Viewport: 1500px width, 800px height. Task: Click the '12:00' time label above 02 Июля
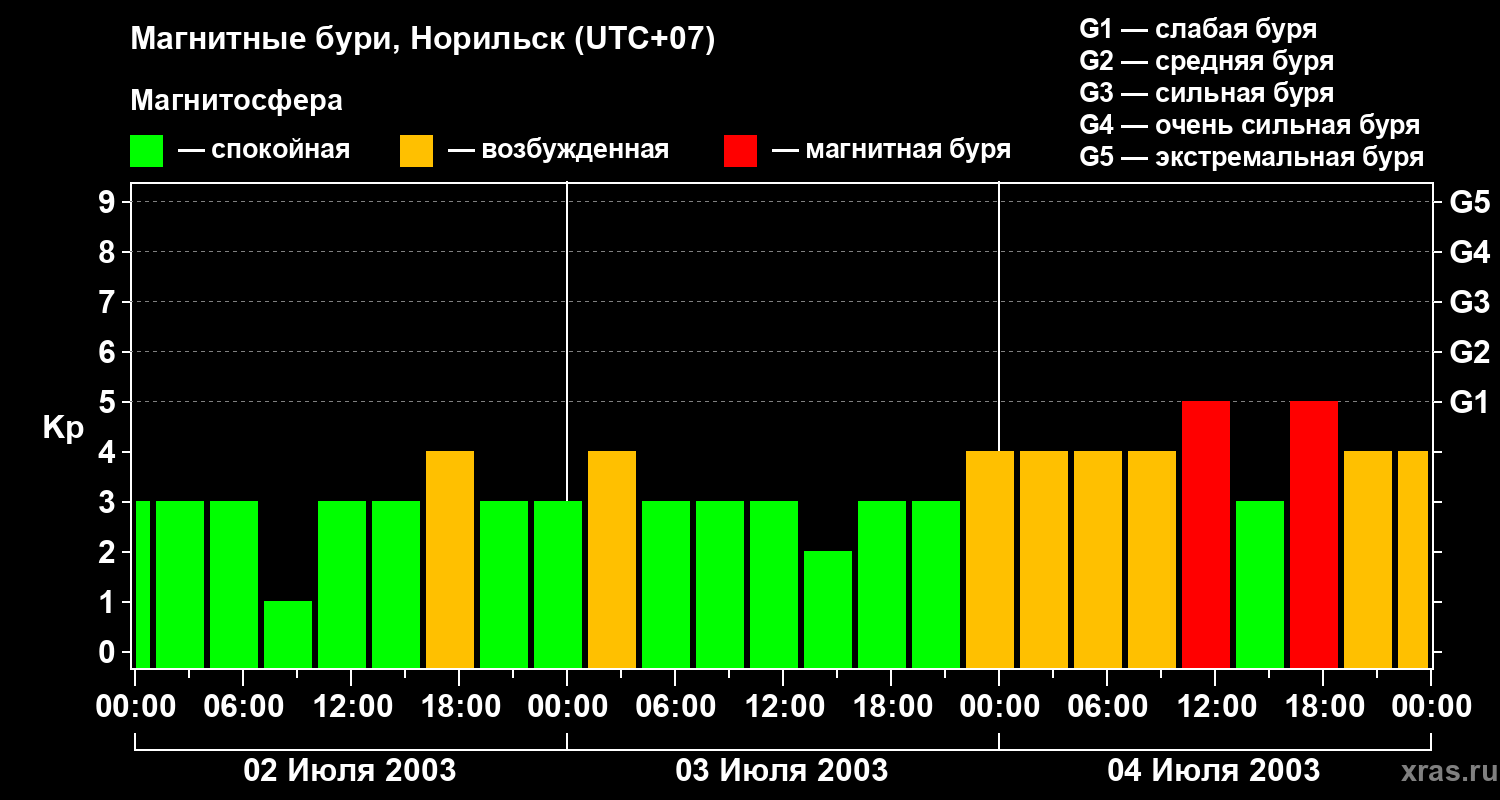click(351, 706)
